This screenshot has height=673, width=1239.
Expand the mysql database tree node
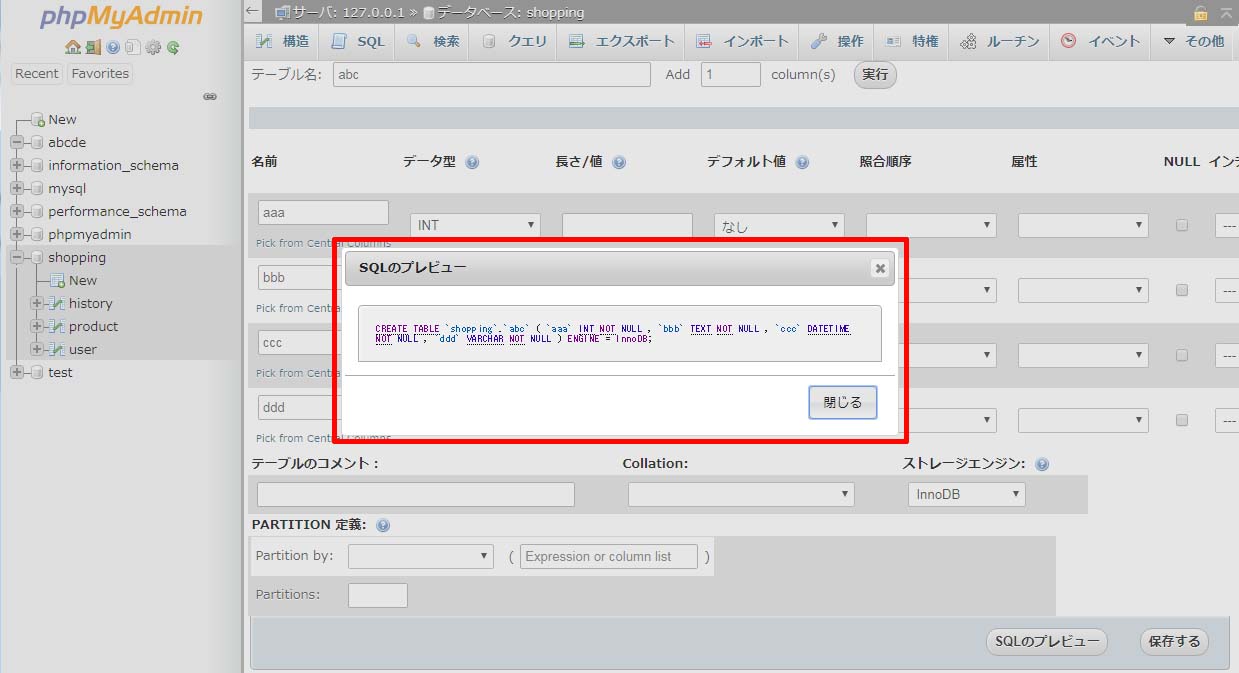17,188
